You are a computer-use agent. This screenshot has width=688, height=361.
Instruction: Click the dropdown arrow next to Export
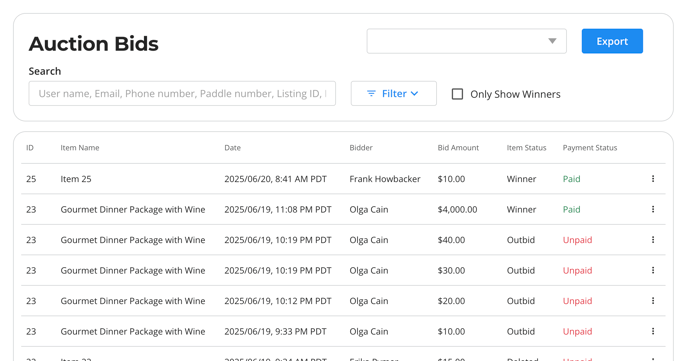coord(552,41)
